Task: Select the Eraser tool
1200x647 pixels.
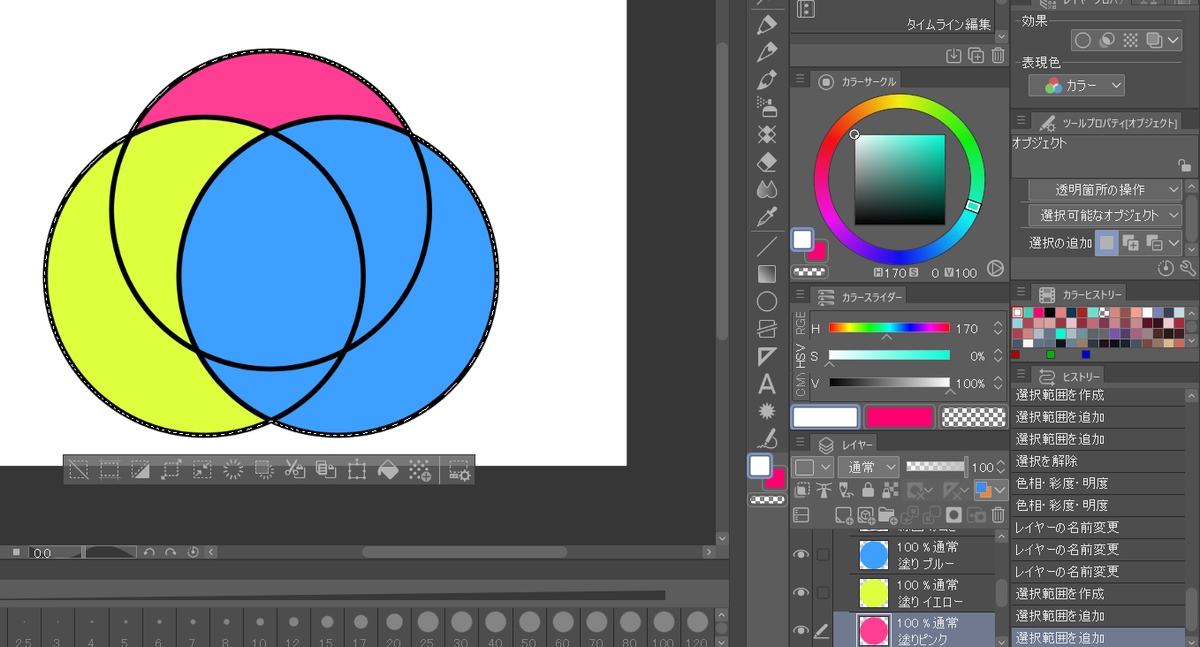Action: pos(767,161)
